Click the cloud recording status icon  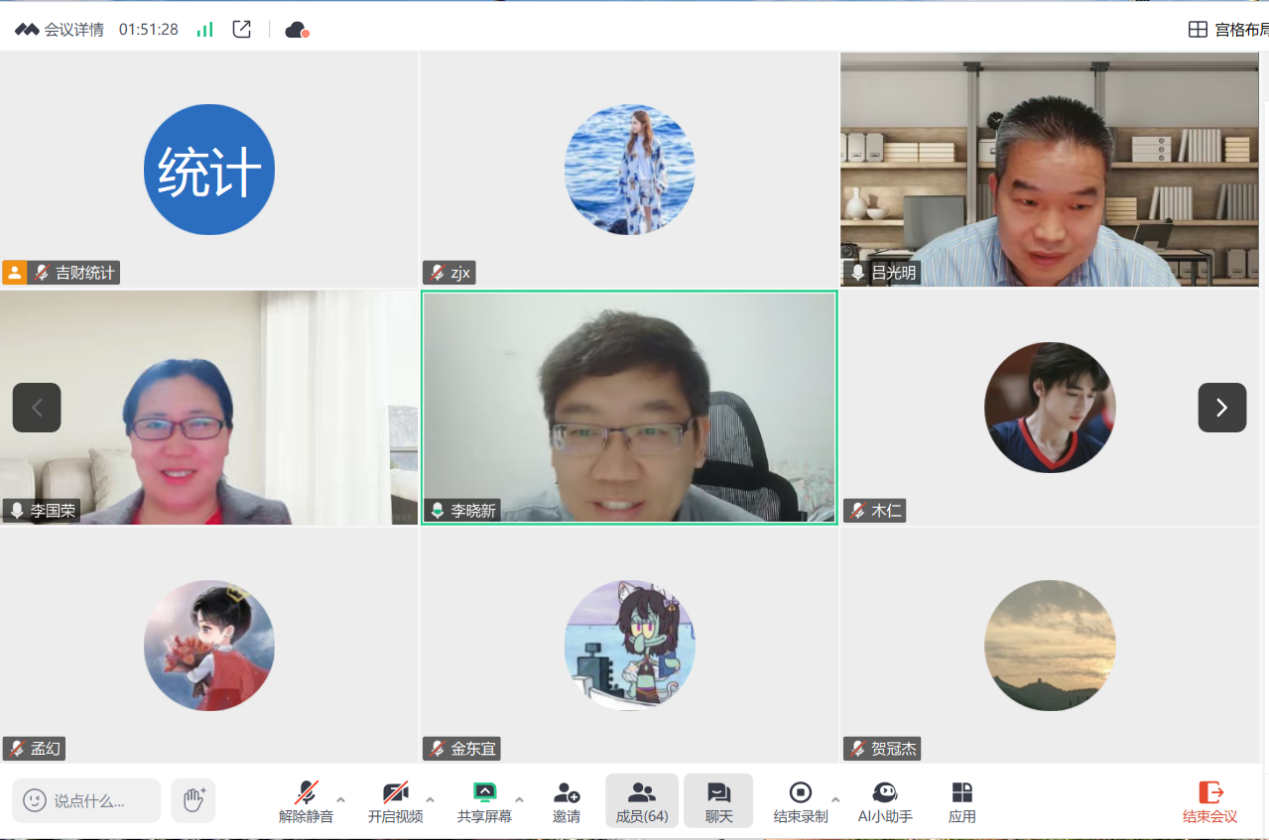tap(296, 29)
